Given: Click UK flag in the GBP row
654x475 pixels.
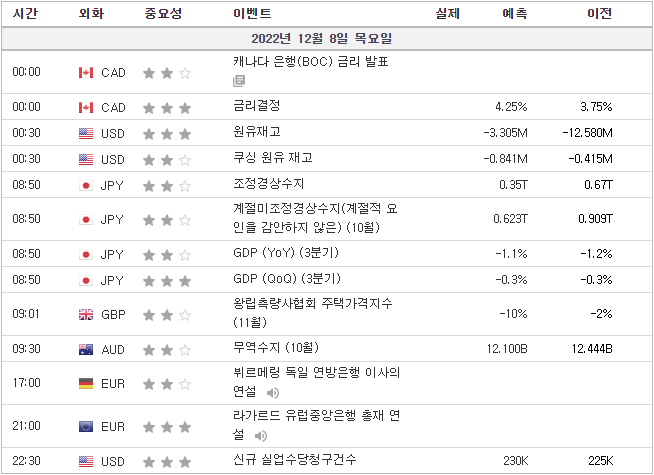Looking at the screenshot, I should point(86,314).
